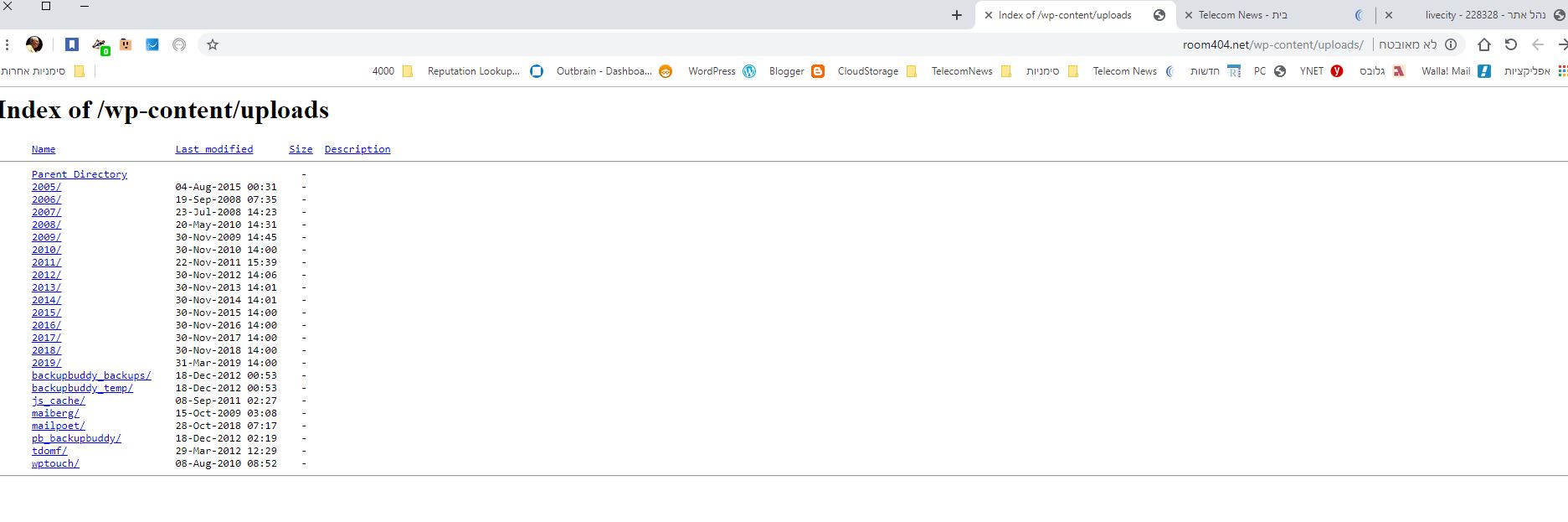Click the site information icon in the address bar
The height and width of the screenshot is (522, 1568).
1451,44
